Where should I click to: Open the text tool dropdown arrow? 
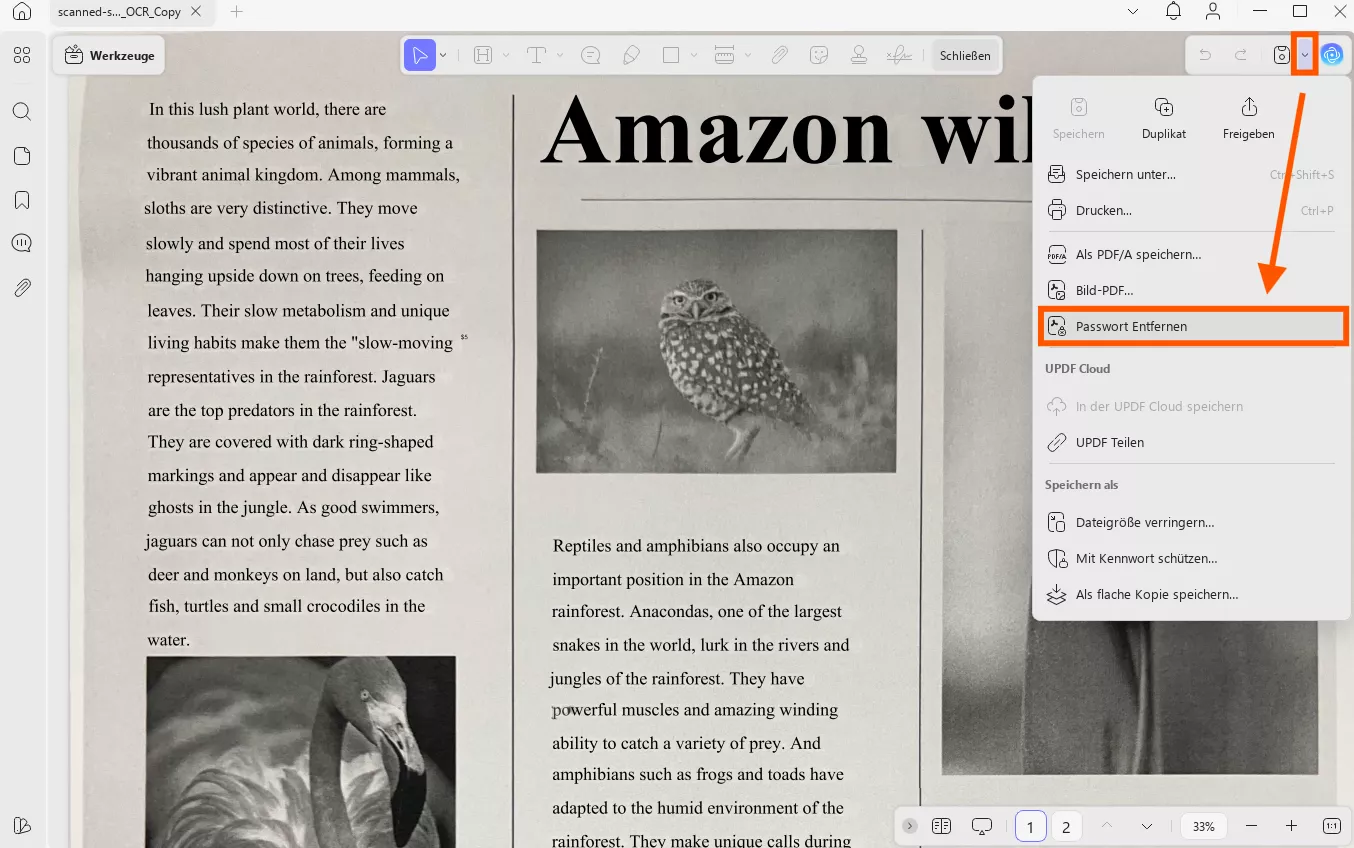pyautogui.click(x=560, y=56)
